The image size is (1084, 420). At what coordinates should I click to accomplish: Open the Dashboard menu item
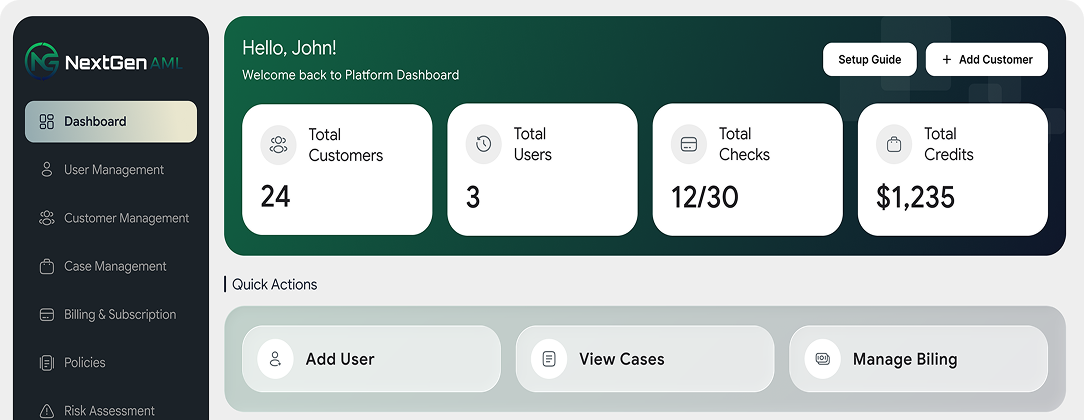point(111,122)
